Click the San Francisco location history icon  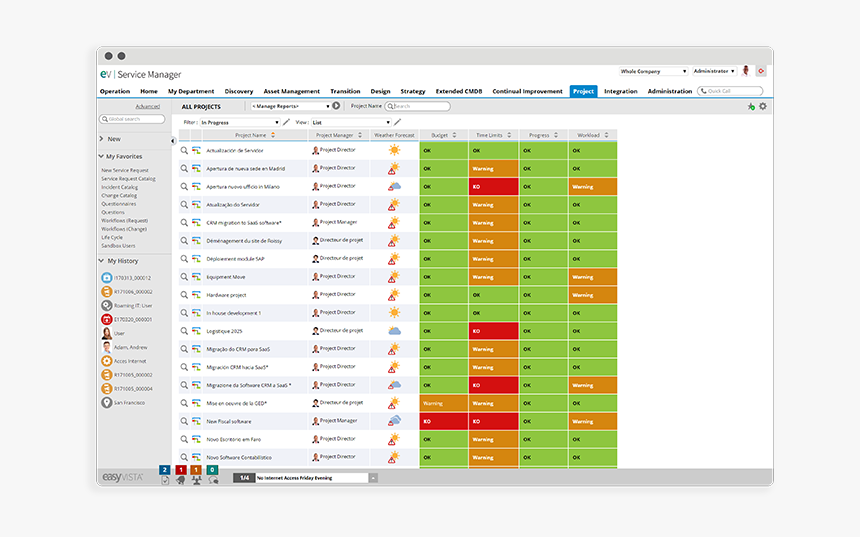coord(106,403)
